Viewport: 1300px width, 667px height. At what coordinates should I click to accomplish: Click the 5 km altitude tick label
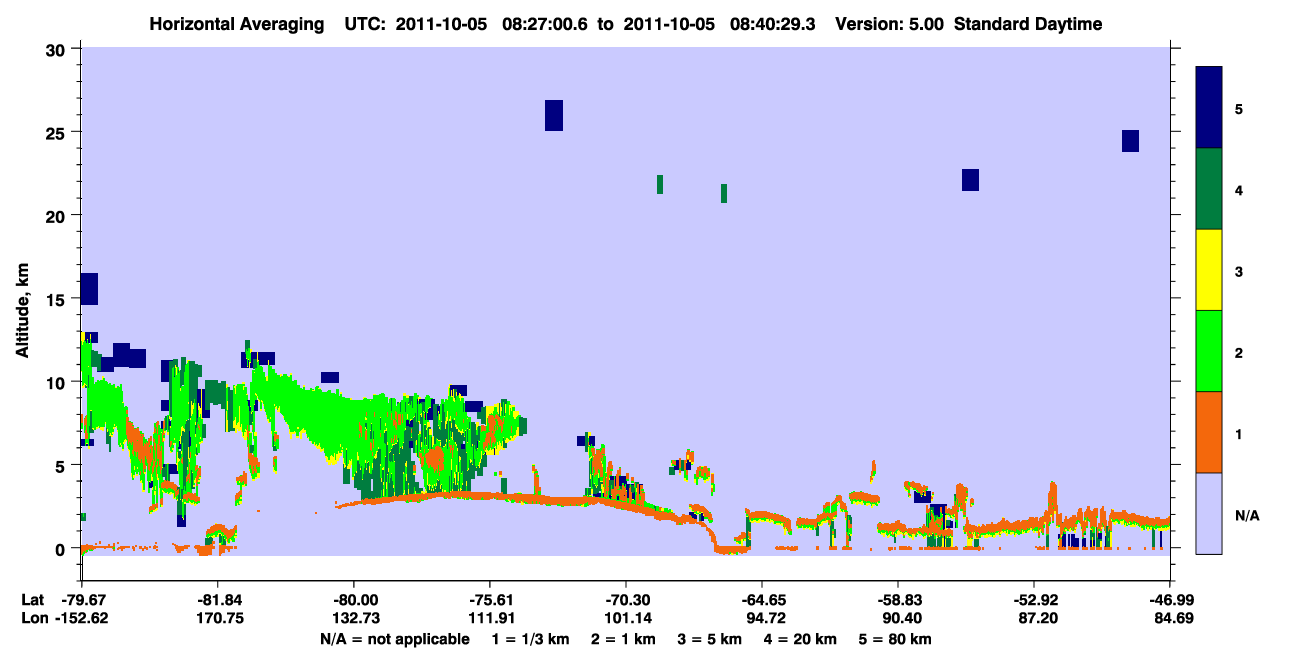[x=61, y=465]
